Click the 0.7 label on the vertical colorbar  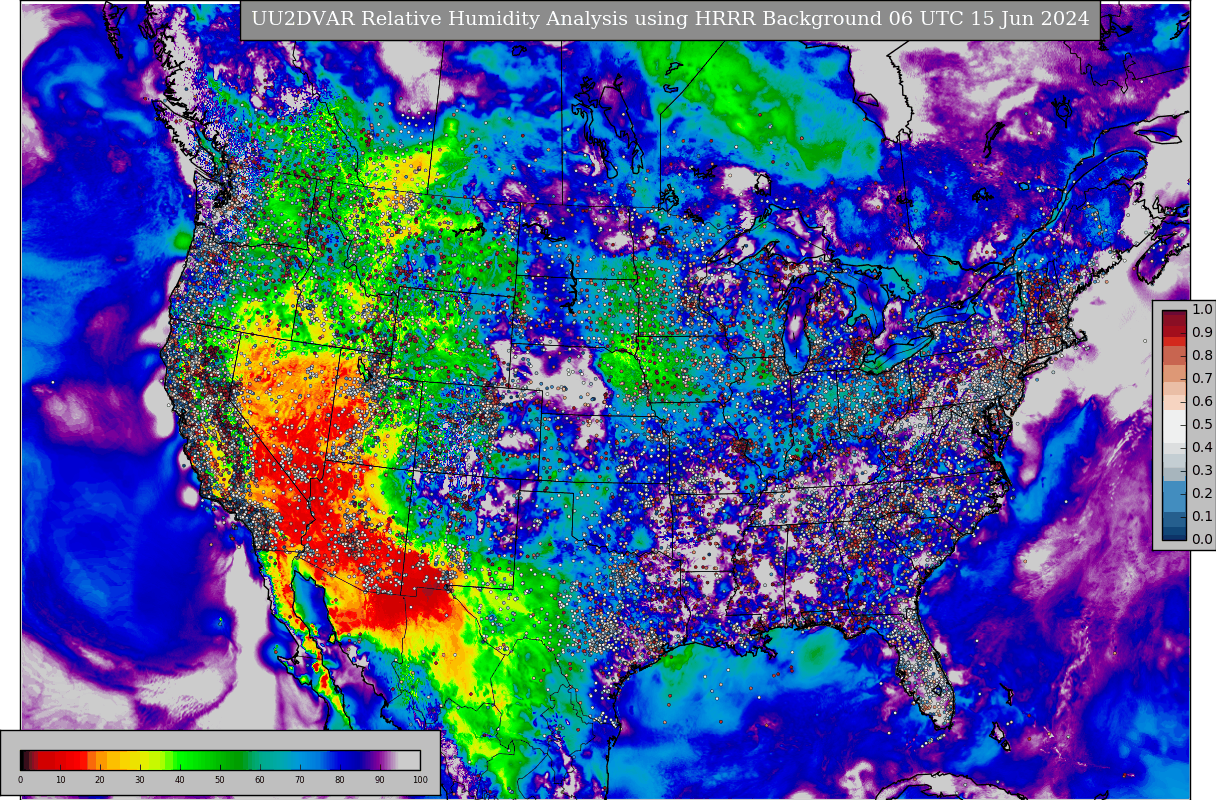click(1202, 379)
